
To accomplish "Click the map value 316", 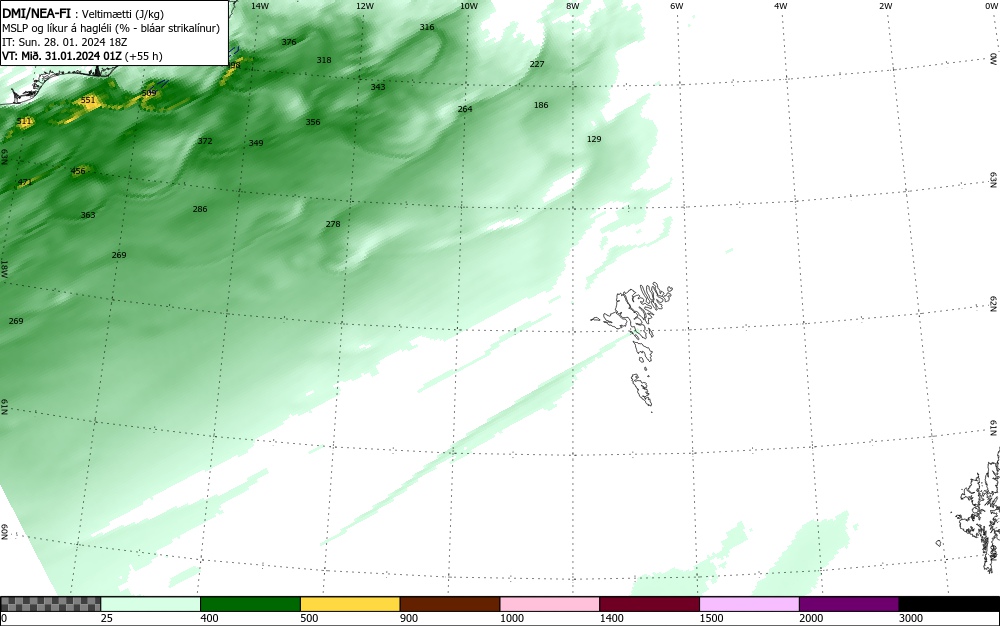I will pyautogui.click(x=427, y=27).
